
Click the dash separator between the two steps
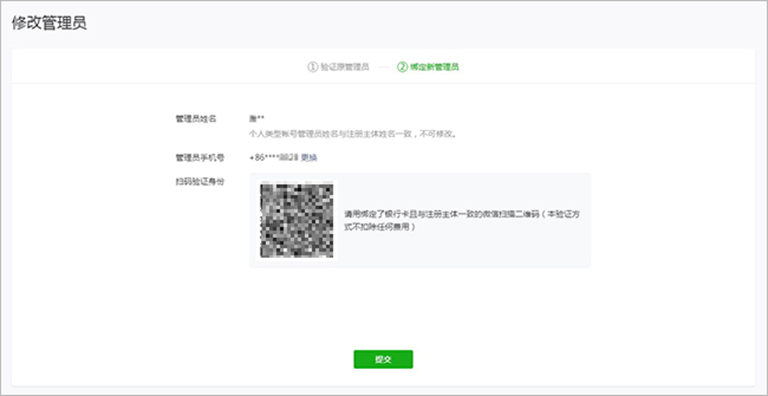(383, 68)
